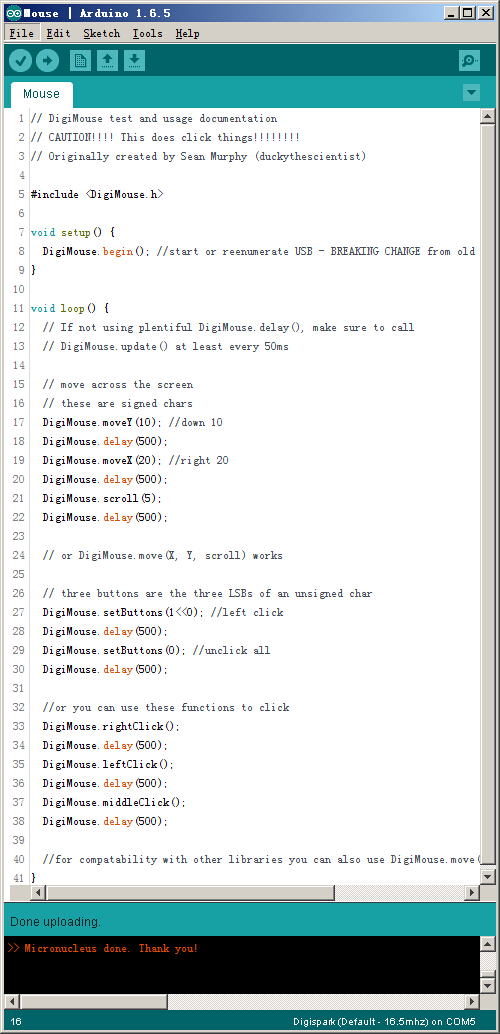The width and height of the screenshot is (500, 1034).
Task: Place cursor on DigiMouse.rightClick() line
Action: [111, 726]
